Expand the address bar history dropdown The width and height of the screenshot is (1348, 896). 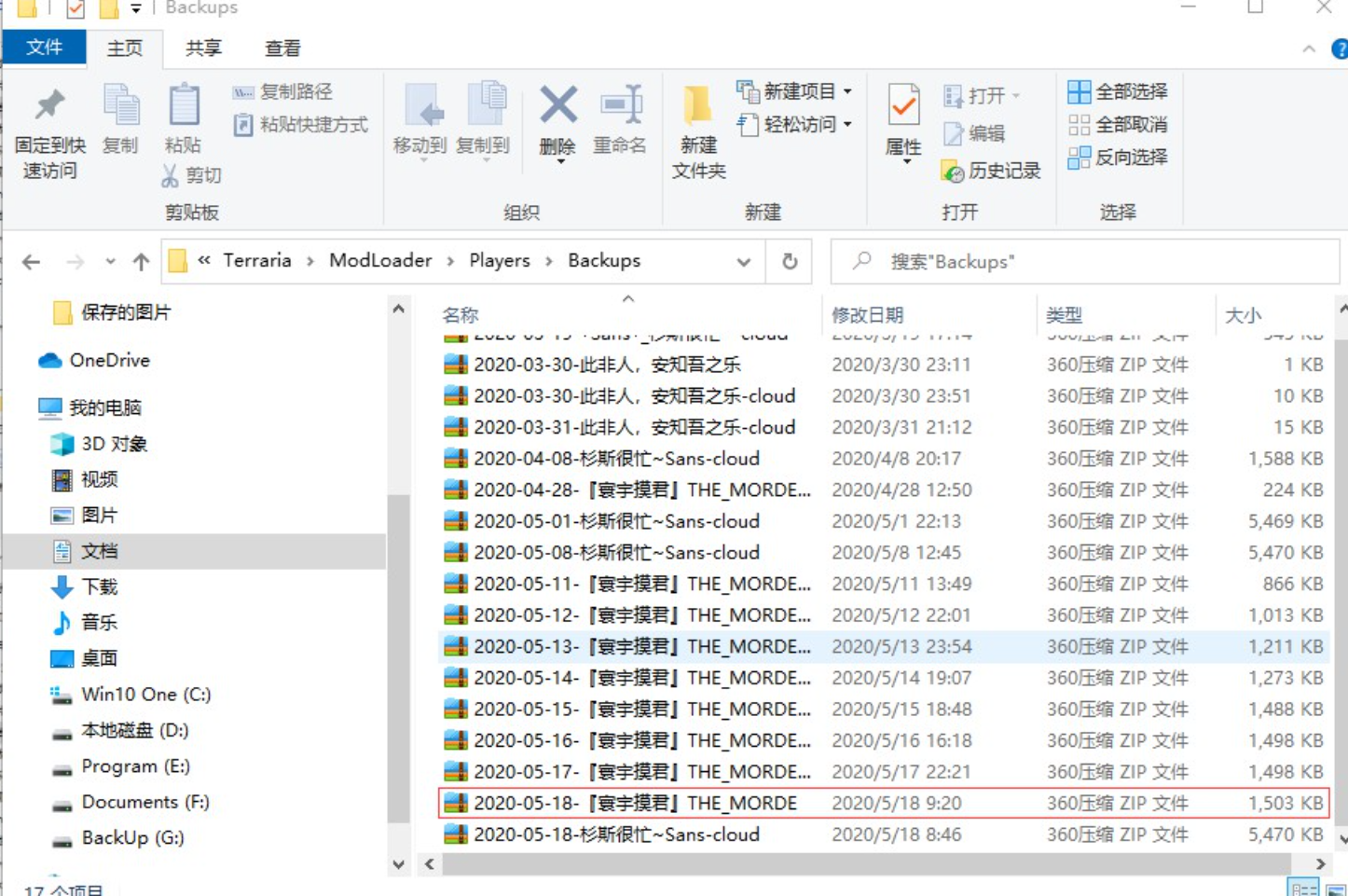tap(743, 262)
